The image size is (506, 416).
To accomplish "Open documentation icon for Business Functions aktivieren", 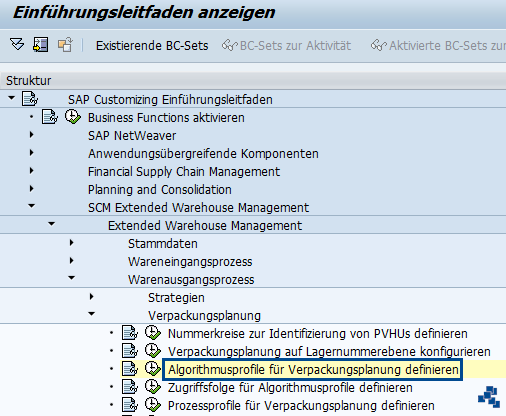I will (x=50, y=117).
